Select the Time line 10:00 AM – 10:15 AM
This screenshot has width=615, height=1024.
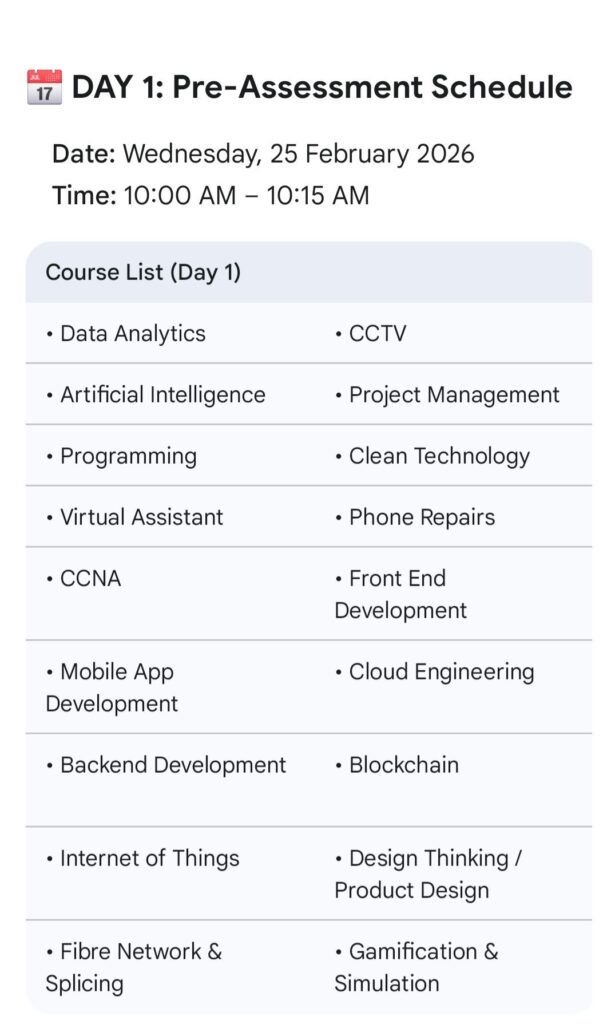coord(211,195)
